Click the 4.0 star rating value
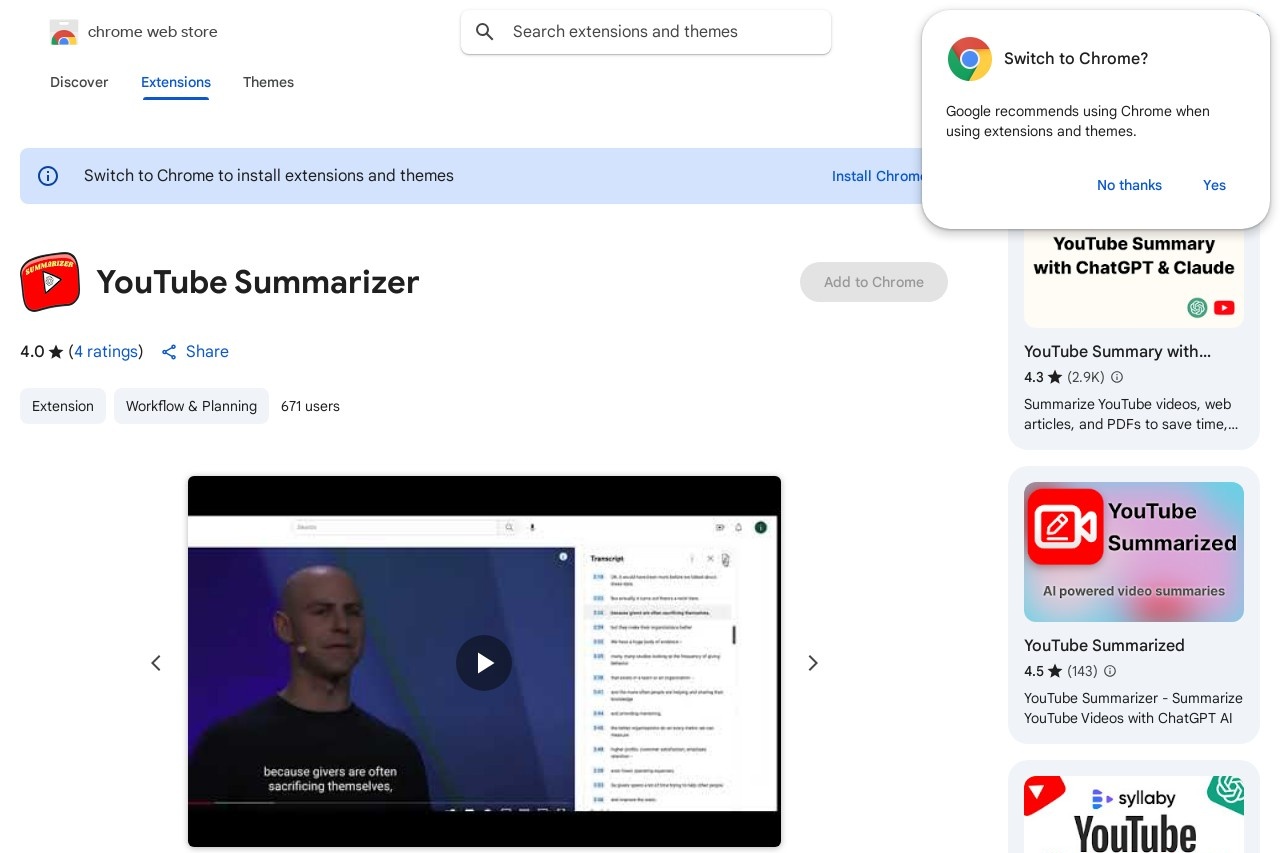The height and width of the screenshot is (853, 1280). point(32,352)
